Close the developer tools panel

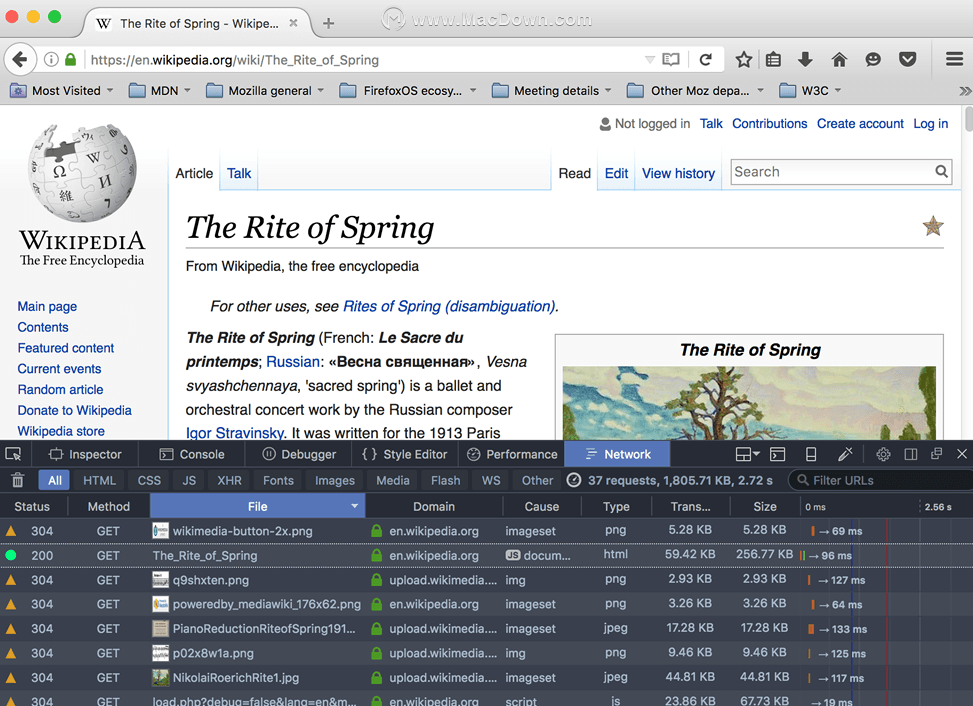pos(962,454)
